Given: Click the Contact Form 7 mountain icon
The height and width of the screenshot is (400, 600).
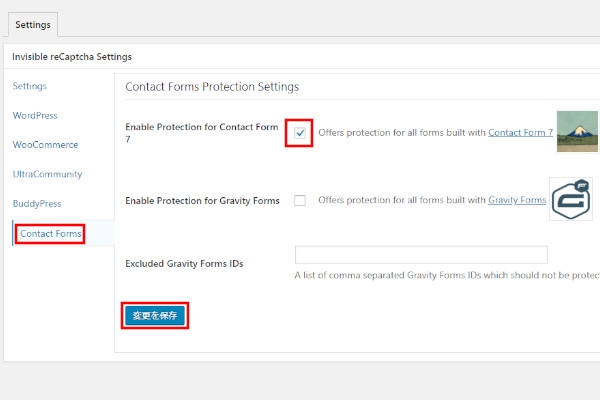Looking at the screenshot, I should 577,131.
